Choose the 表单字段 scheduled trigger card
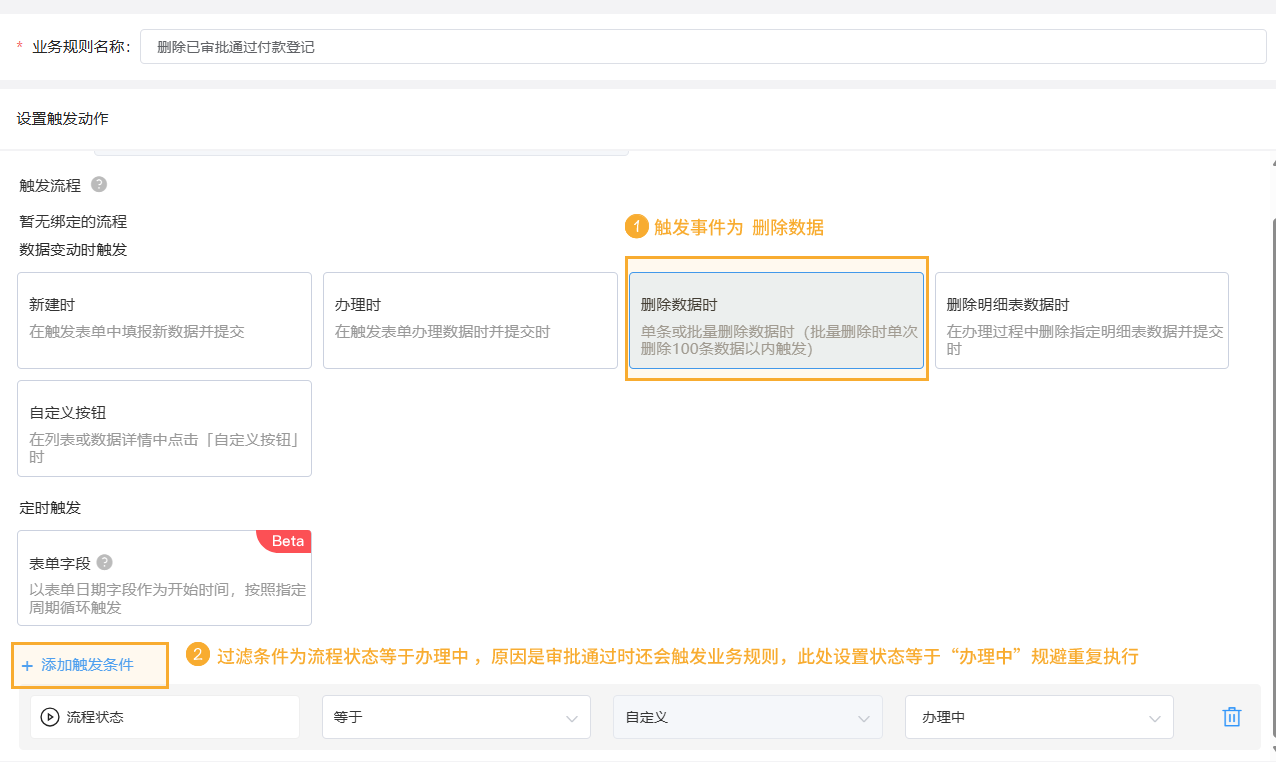The height and width of the screenshot is (762, 1276). (165, 578)
